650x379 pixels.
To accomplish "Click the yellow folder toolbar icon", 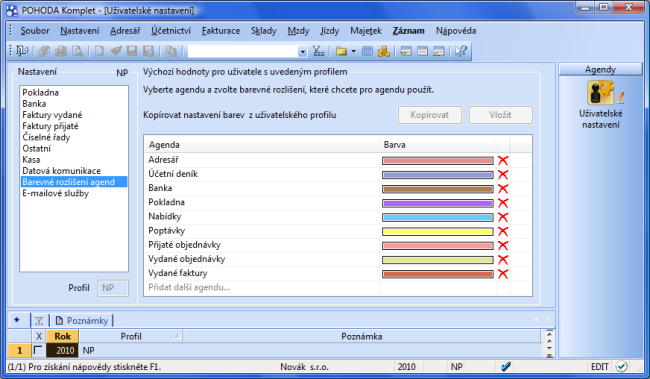I will (x=341, y=51).
